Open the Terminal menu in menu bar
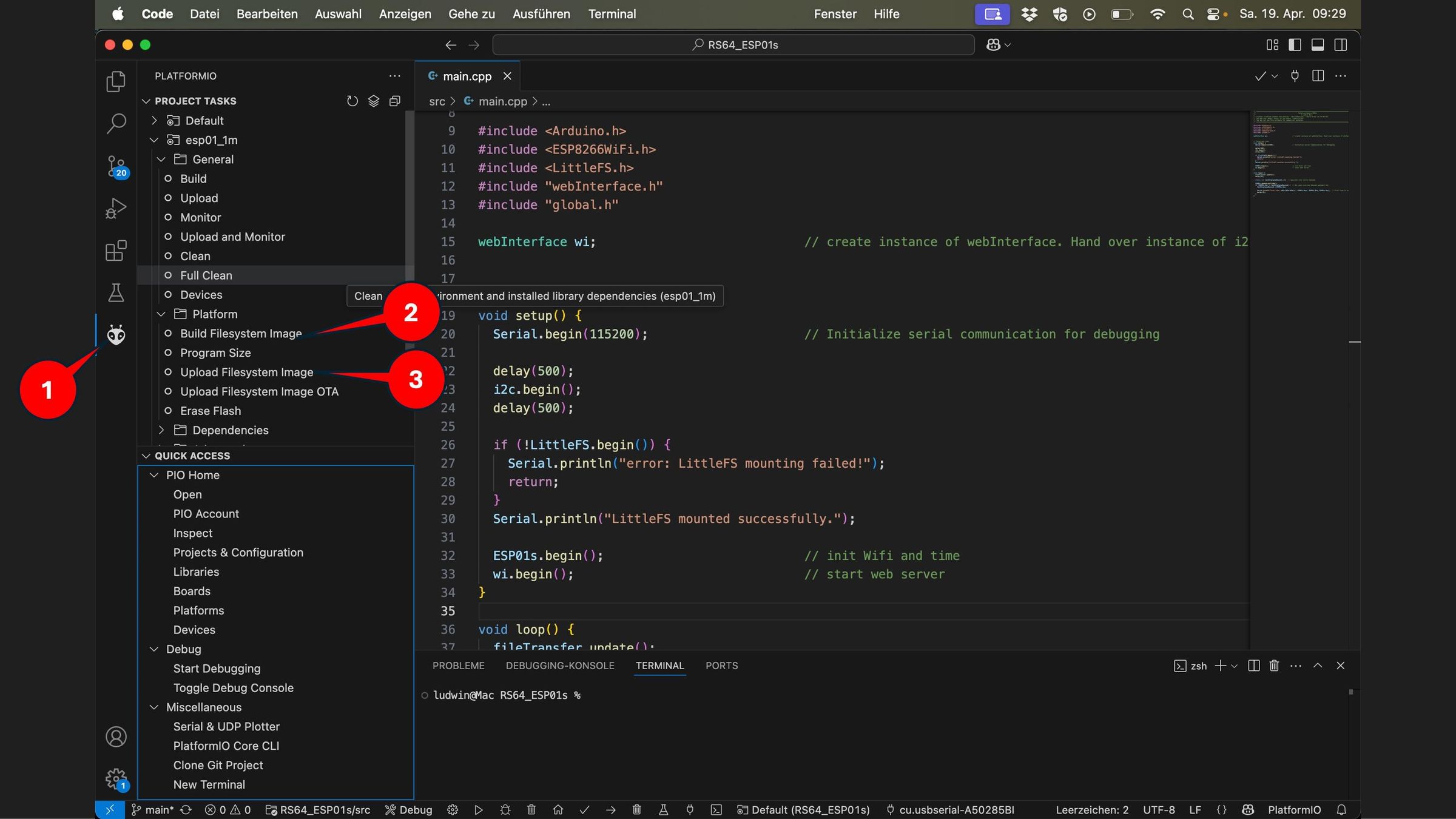1456x819 pixels. point(612,14)
